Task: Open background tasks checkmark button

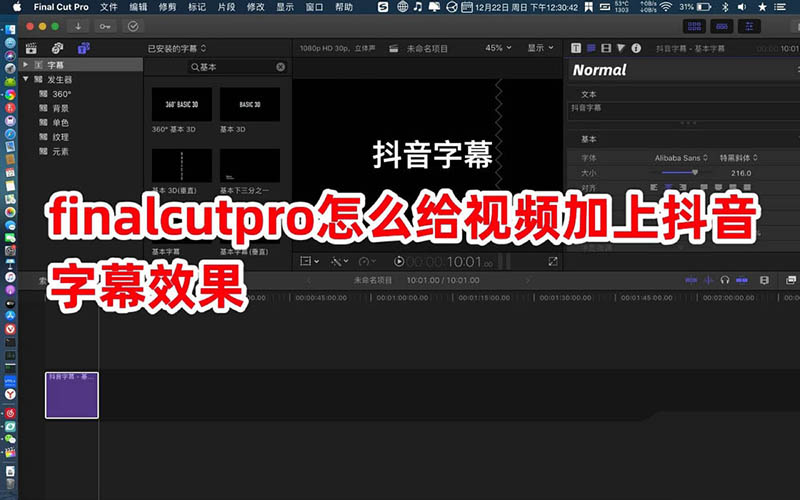Action: (133, 26)
